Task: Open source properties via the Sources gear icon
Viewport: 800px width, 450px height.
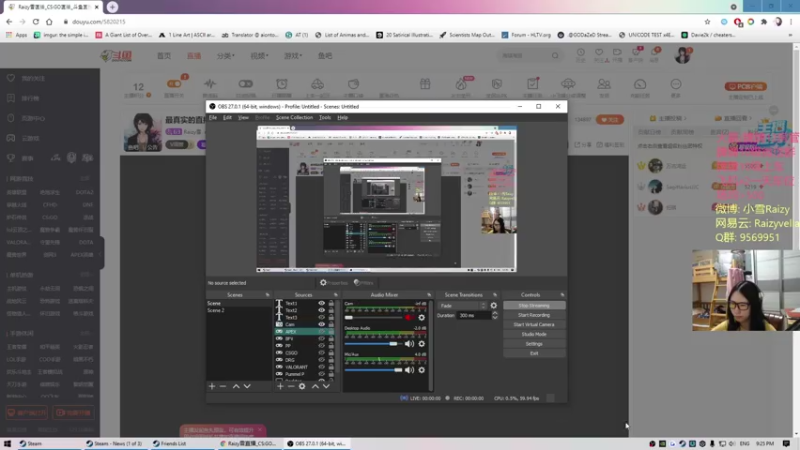Action: pyautogui.click(x=302, y=386)
